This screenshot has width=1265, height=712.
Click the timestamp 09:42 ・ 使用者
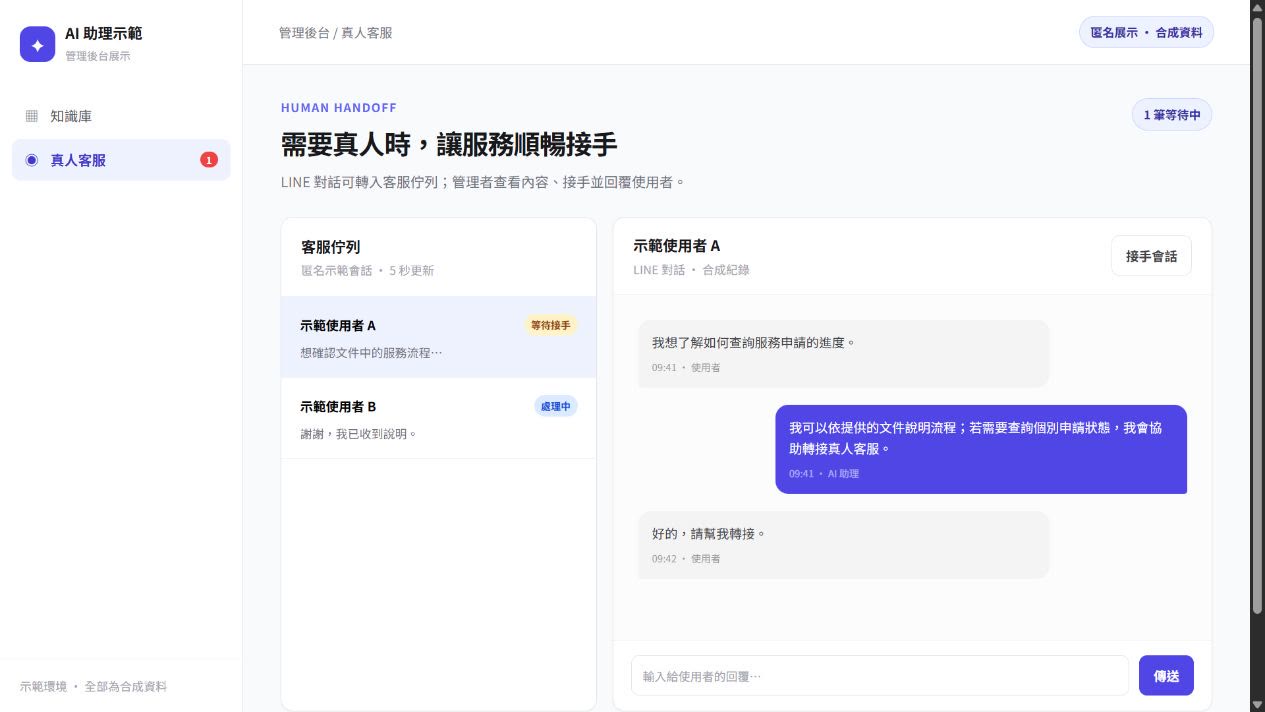(x=686, y=559)
